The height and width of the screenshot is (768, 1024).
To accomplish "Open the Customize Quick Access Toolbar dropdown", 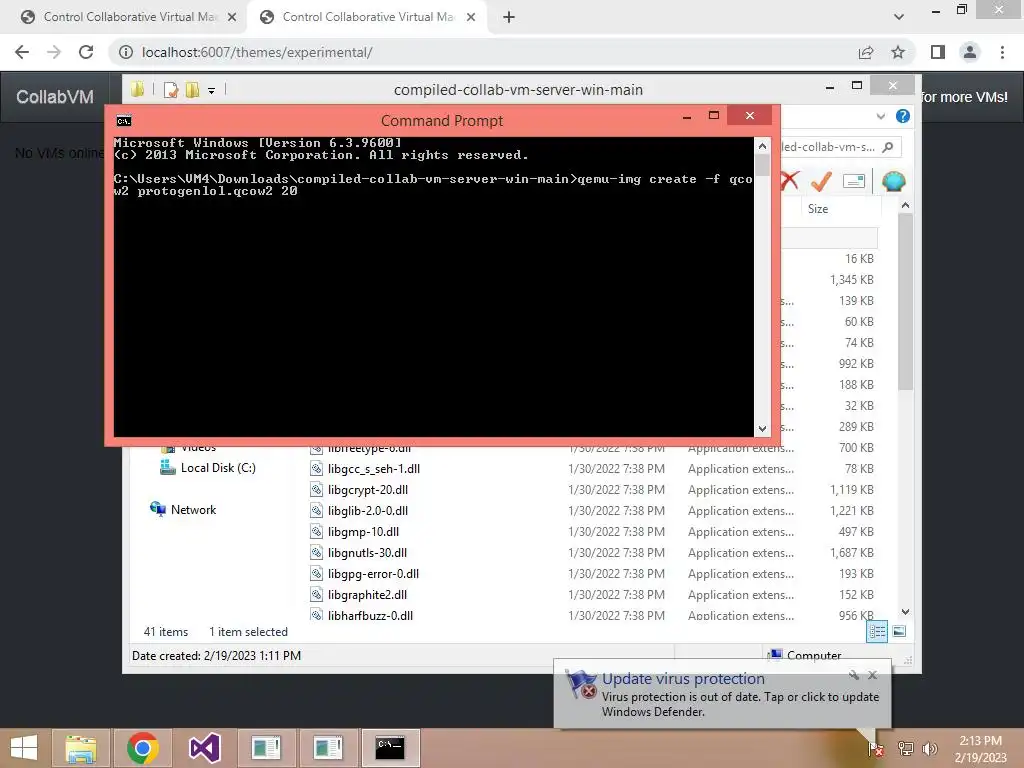I will point(212,91).
